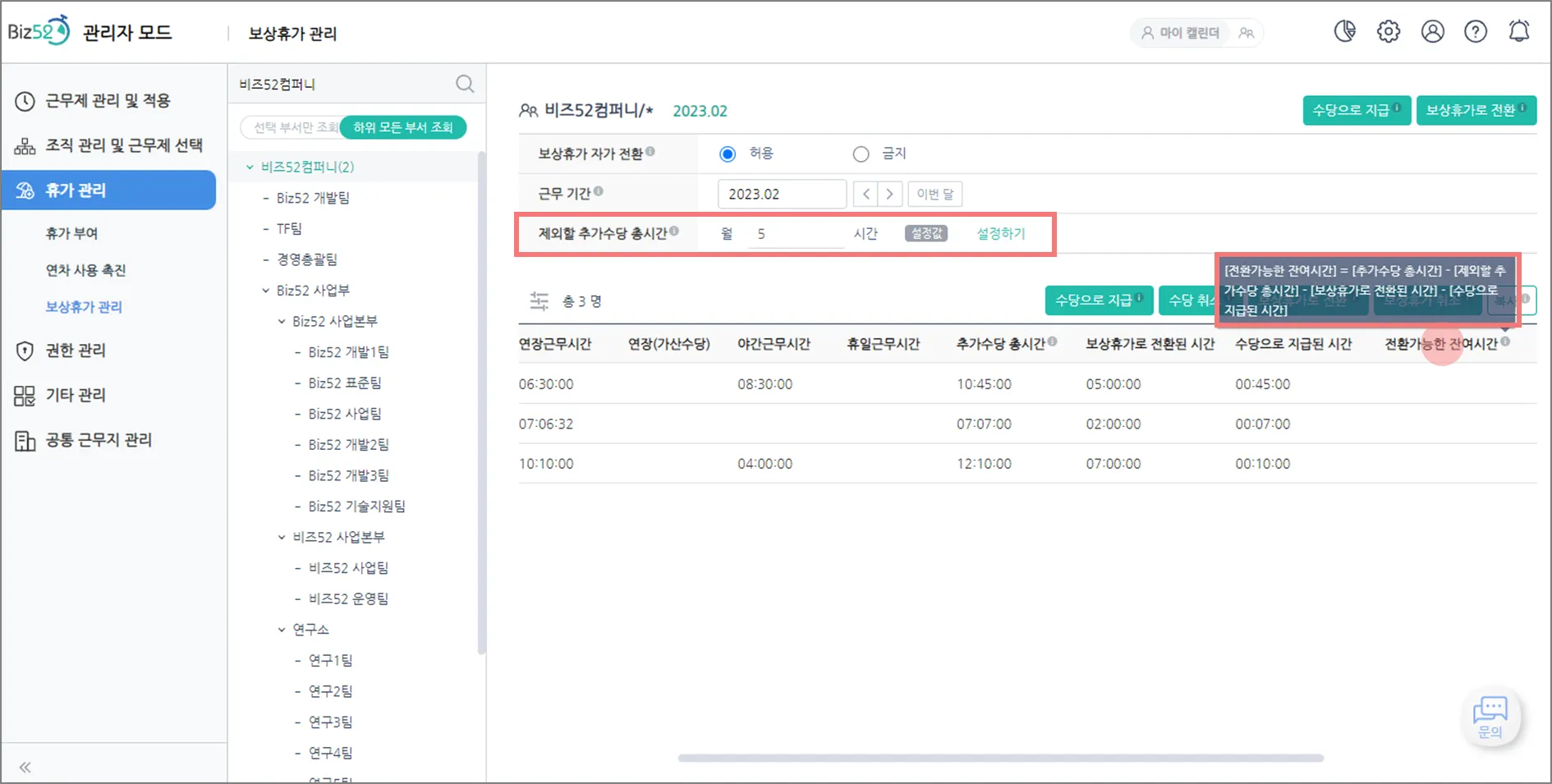Click info icon beside 제외할 추가수당 총시간
The width and height of the screenshot is (1552, 784).
674,232
